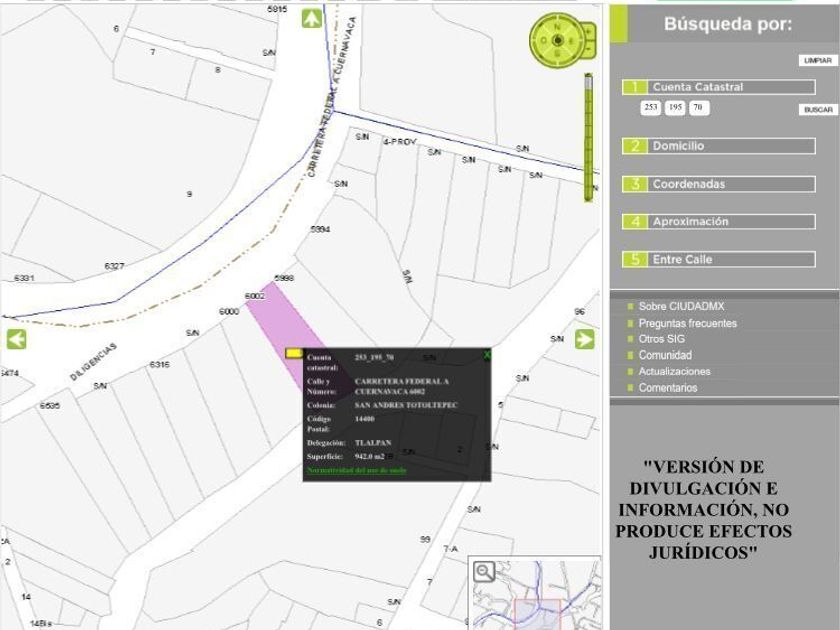The width and height of the screenshot is (840, 630).
Task: Click TLALPAN delegación value in popup
Action: [x=373, y=442]
